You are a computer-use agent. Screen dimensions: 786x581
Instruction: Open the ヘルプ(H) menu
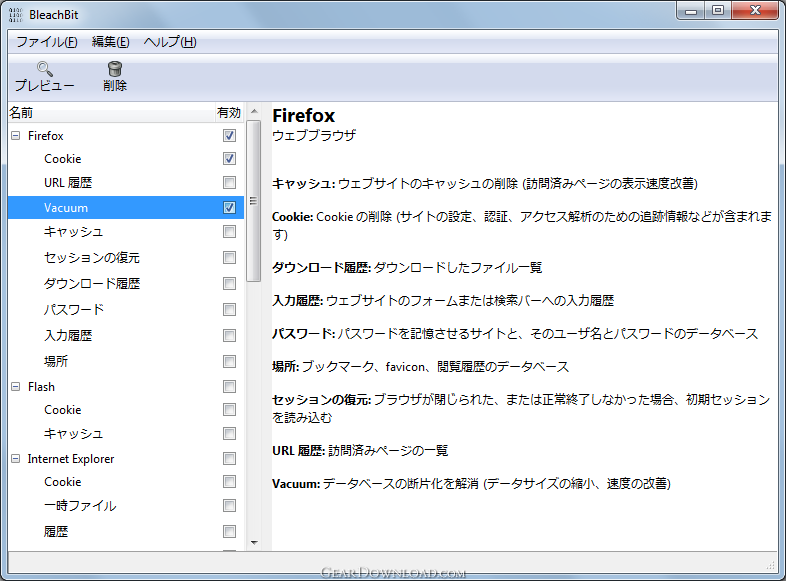(170, 42)
